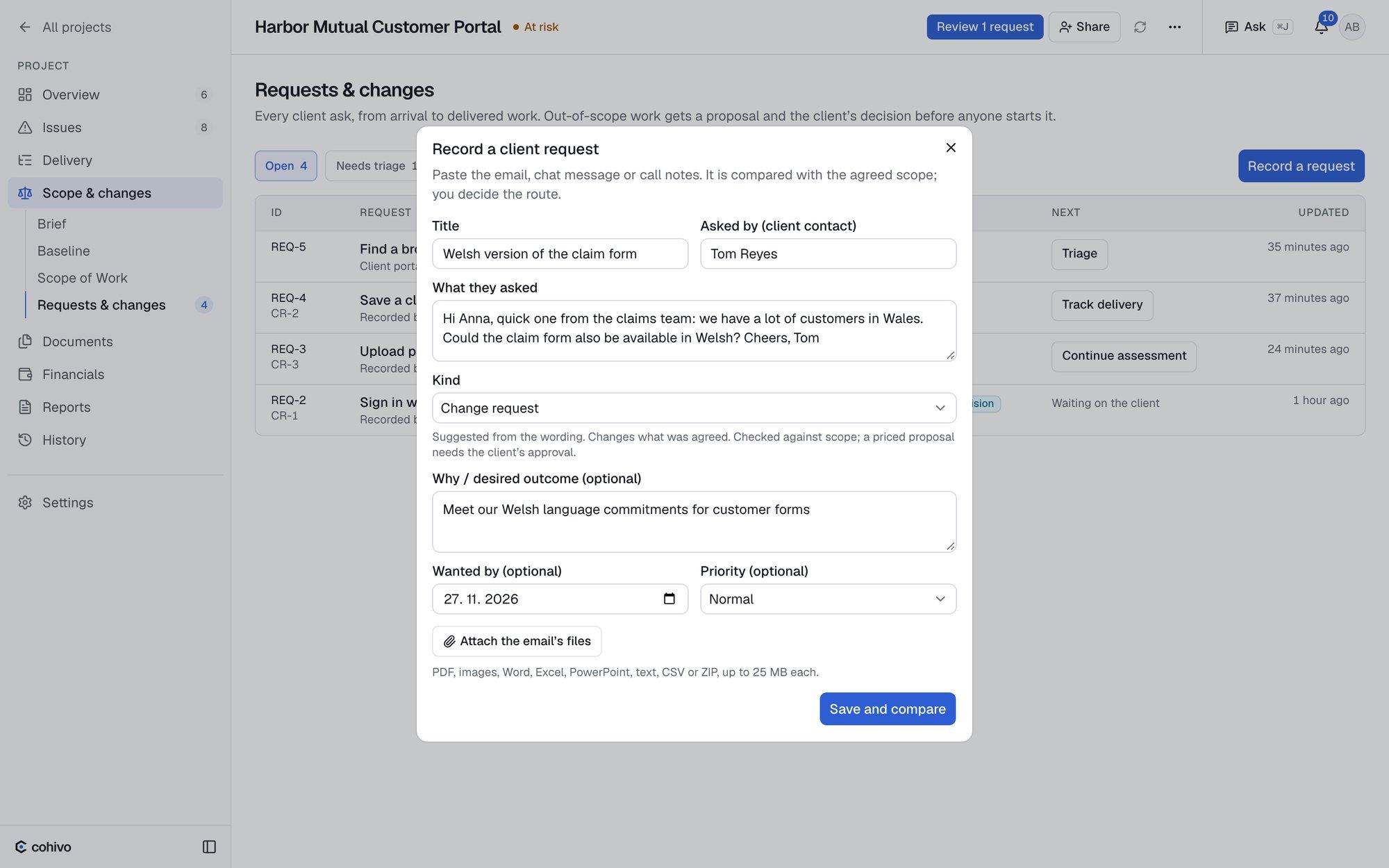Image resolution: width=1389 pixels, height=868 pixels.
Task: Select the Needs triage filter tab
Action: 372,166
